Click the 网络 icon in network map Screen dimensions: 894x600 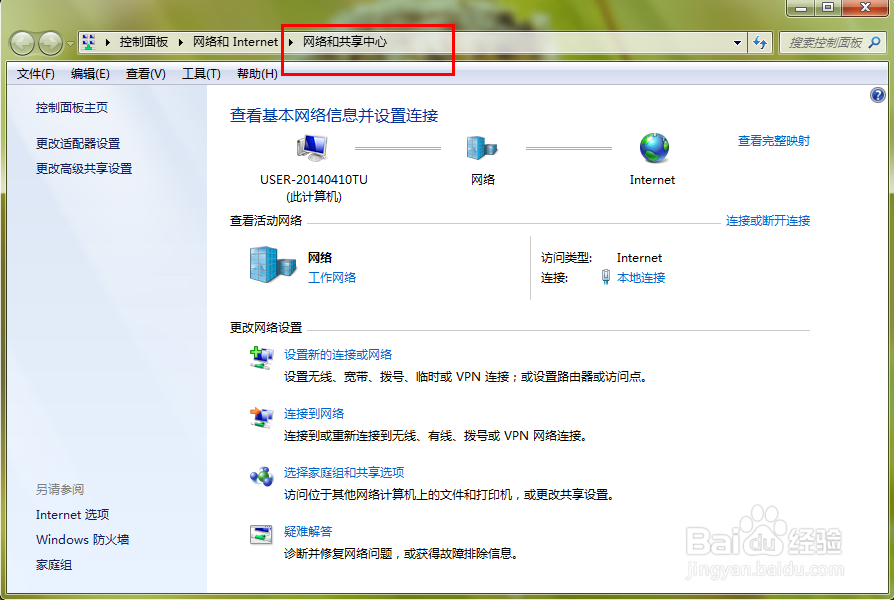click(482, 148)
